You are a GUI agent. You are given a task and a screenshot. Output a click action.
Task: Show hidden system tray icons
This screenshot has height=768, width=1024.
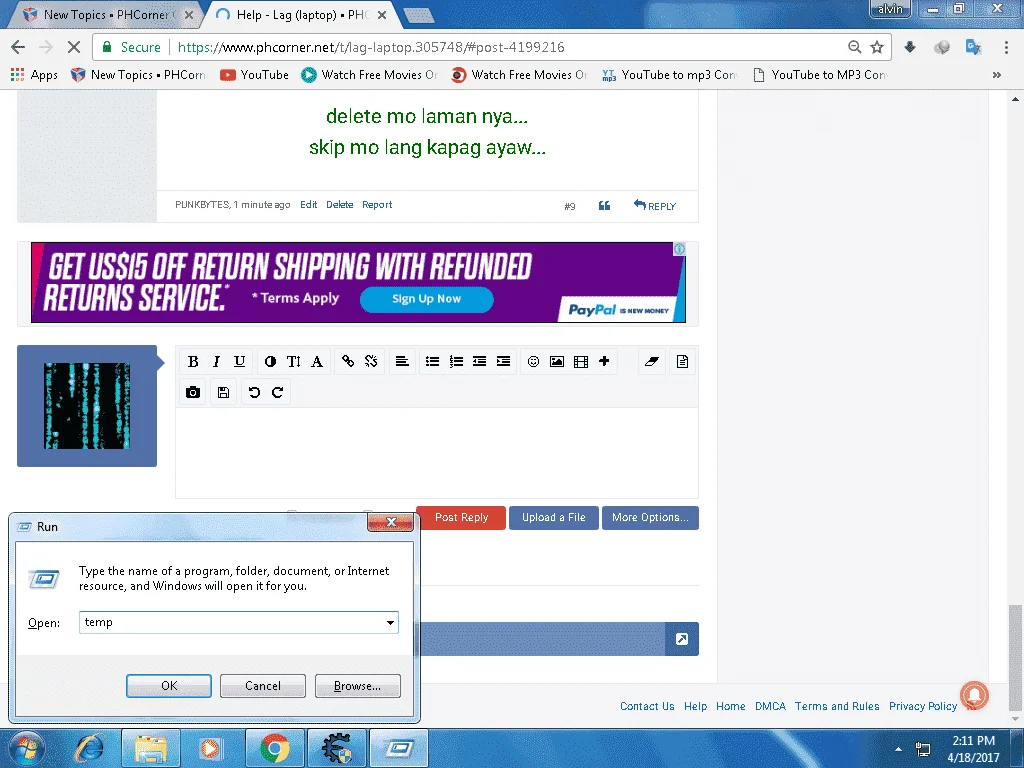898,749
